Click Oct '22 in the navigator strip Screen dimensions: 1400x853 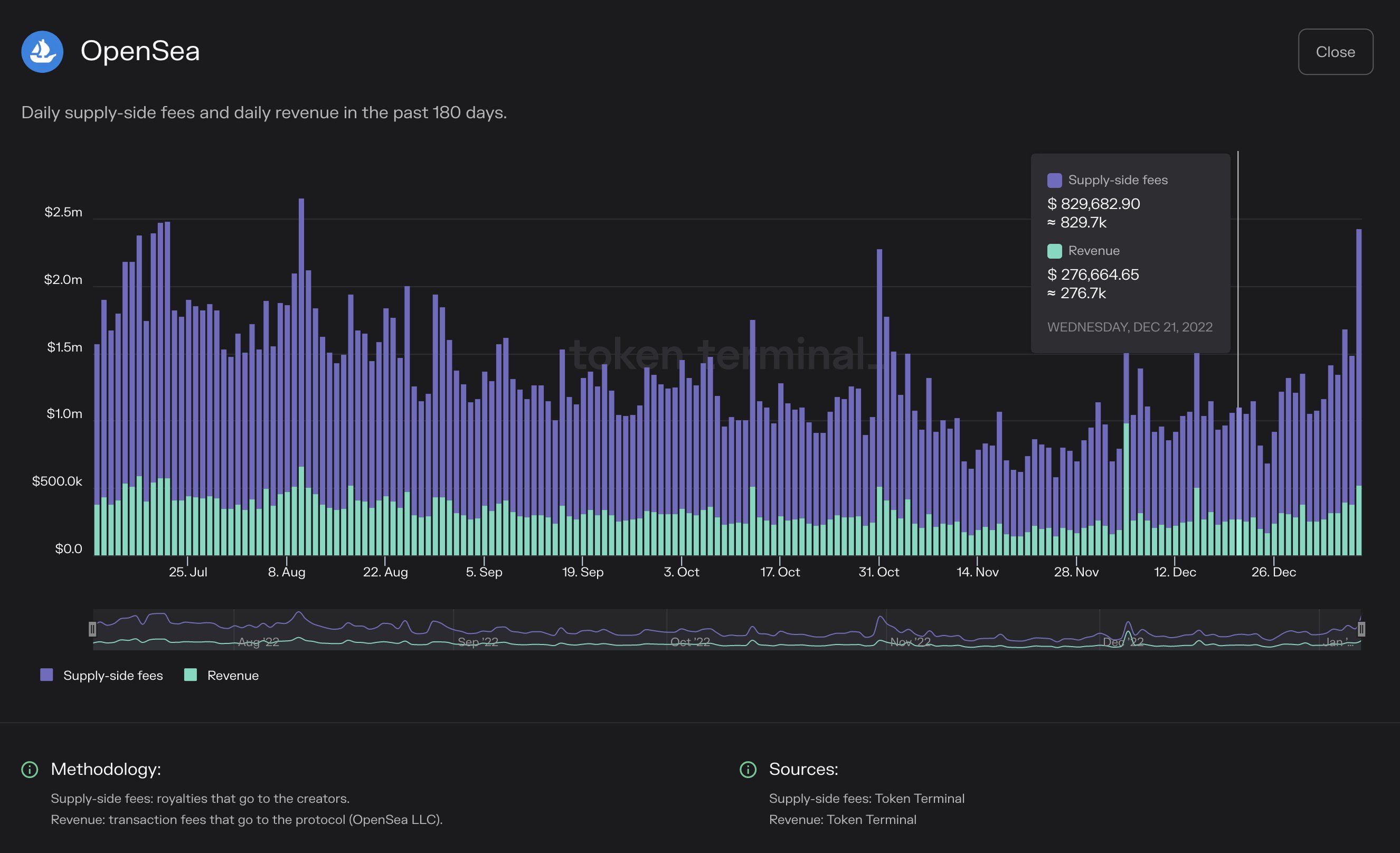coord(690,642)
